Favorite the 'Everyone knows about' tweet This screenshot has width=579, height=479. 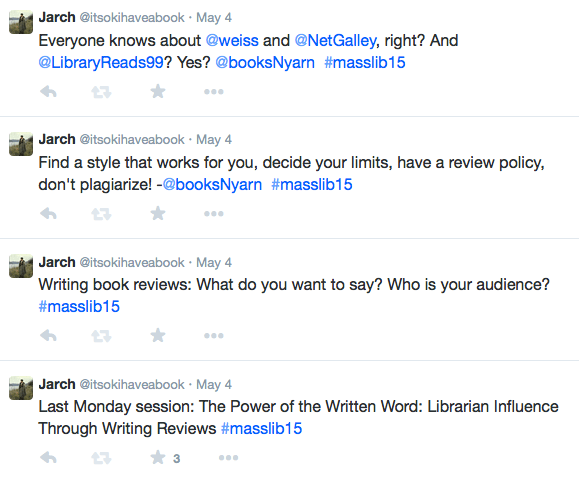click(x=158, y=91)
